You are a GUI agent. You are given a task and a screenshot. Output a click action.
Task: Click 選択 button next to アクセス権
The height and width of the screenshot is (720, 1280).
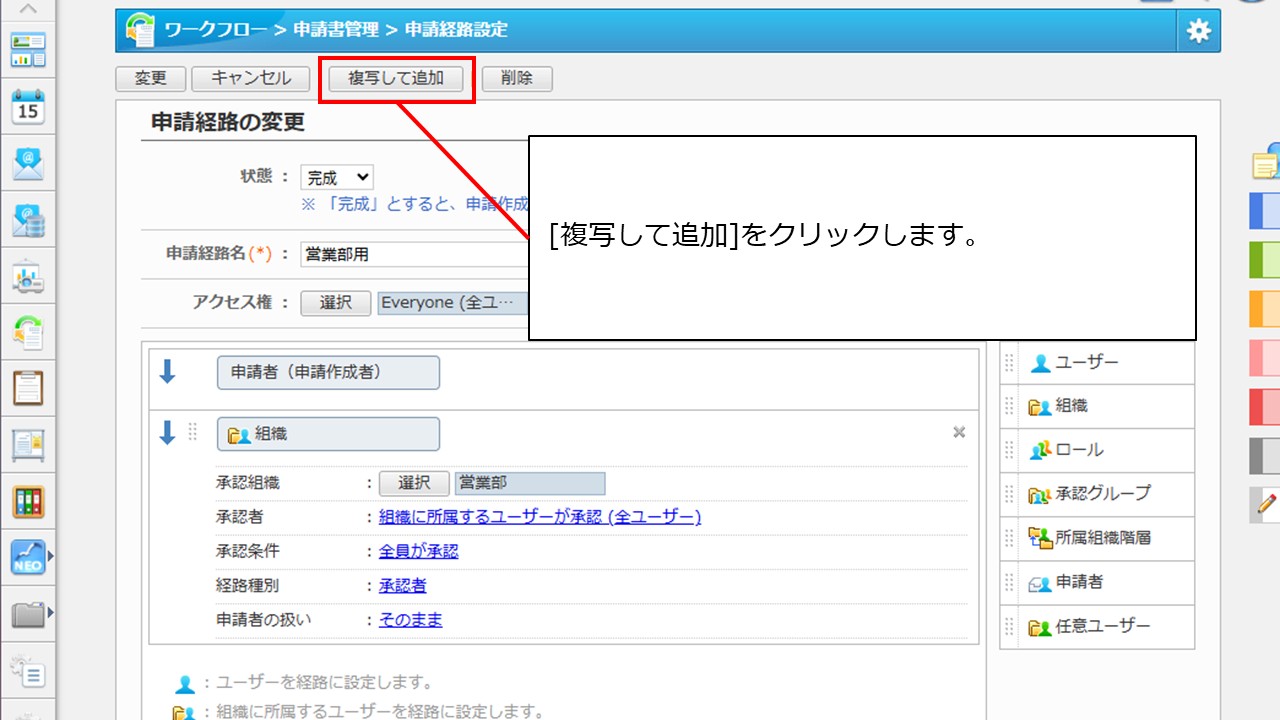coord(336,303)
